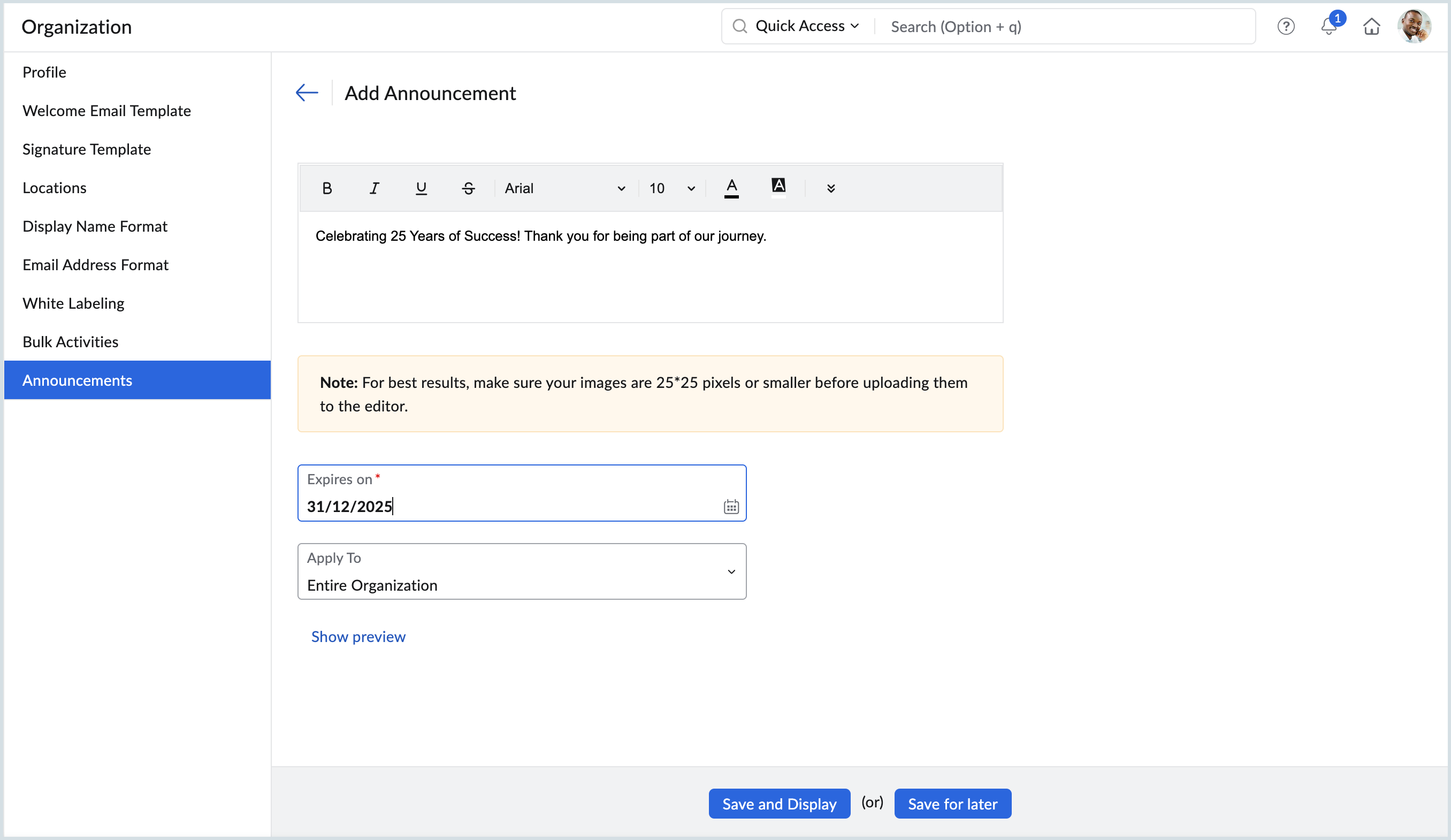This screenshot has height=840, width=1451.
Task: Go back using the arrow icon
Action: (307, 93)
